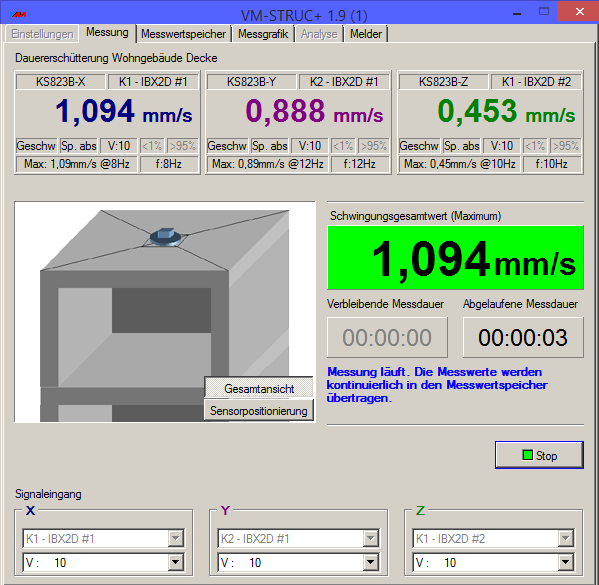Click the green Stop square icon
Image resolution: width=599 pixels, height=585 pixels.
point(527,455)
